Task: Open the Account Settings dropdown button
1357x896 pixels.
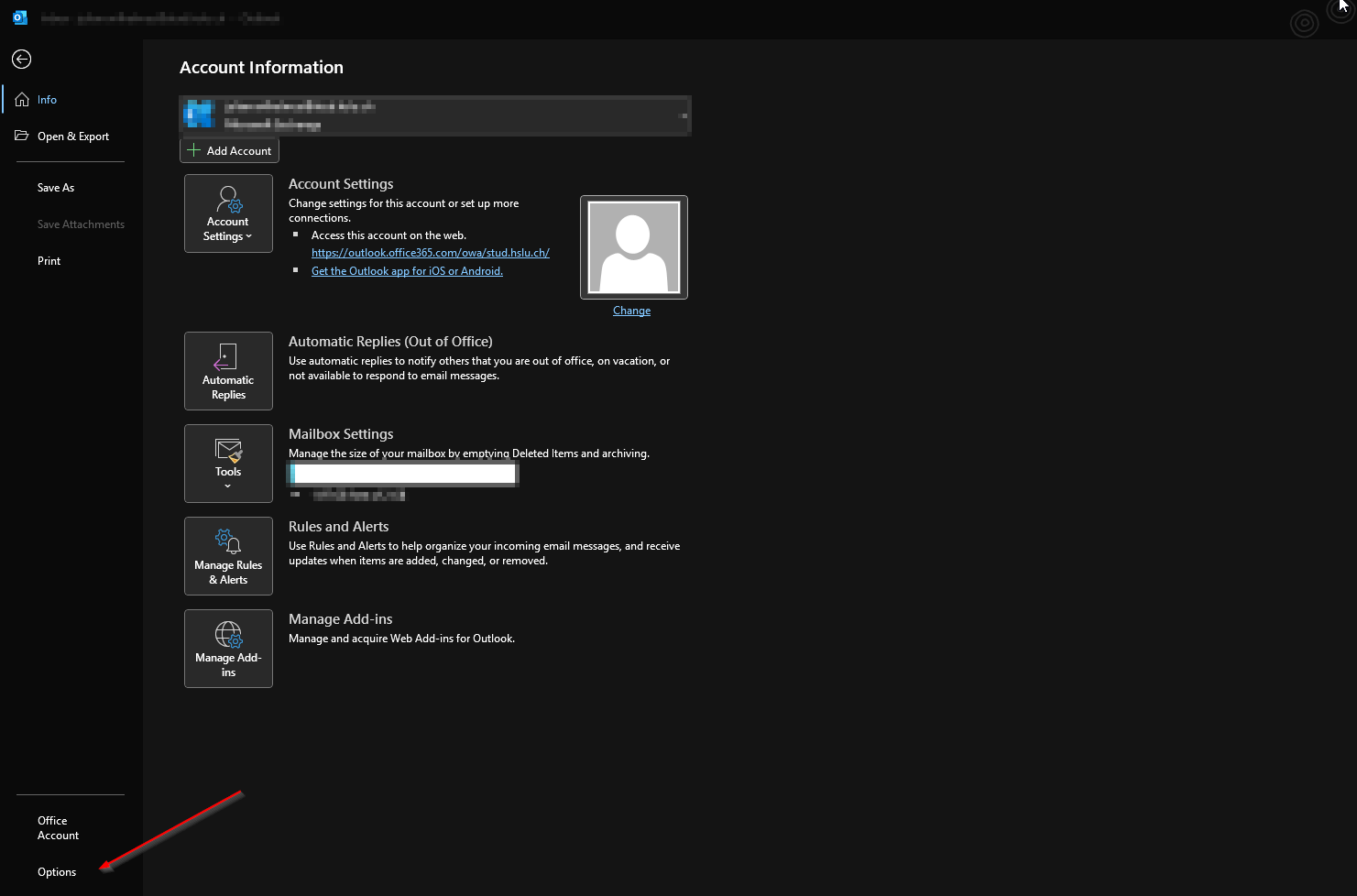Action: pyautogui.click(x=228, y=213)
